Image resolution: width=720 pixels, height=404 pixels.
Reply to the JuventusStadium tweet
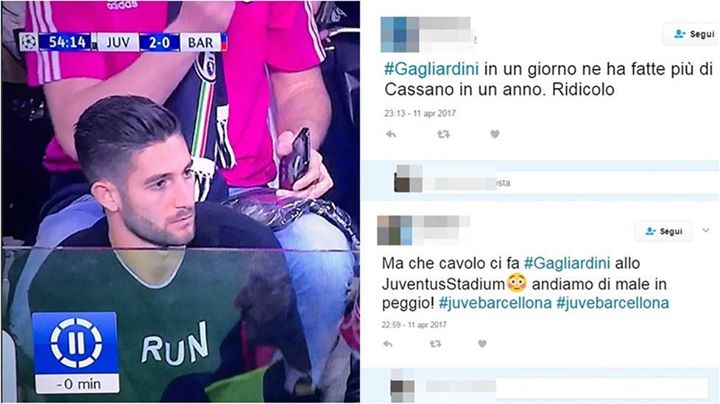(x=388, y=344)
